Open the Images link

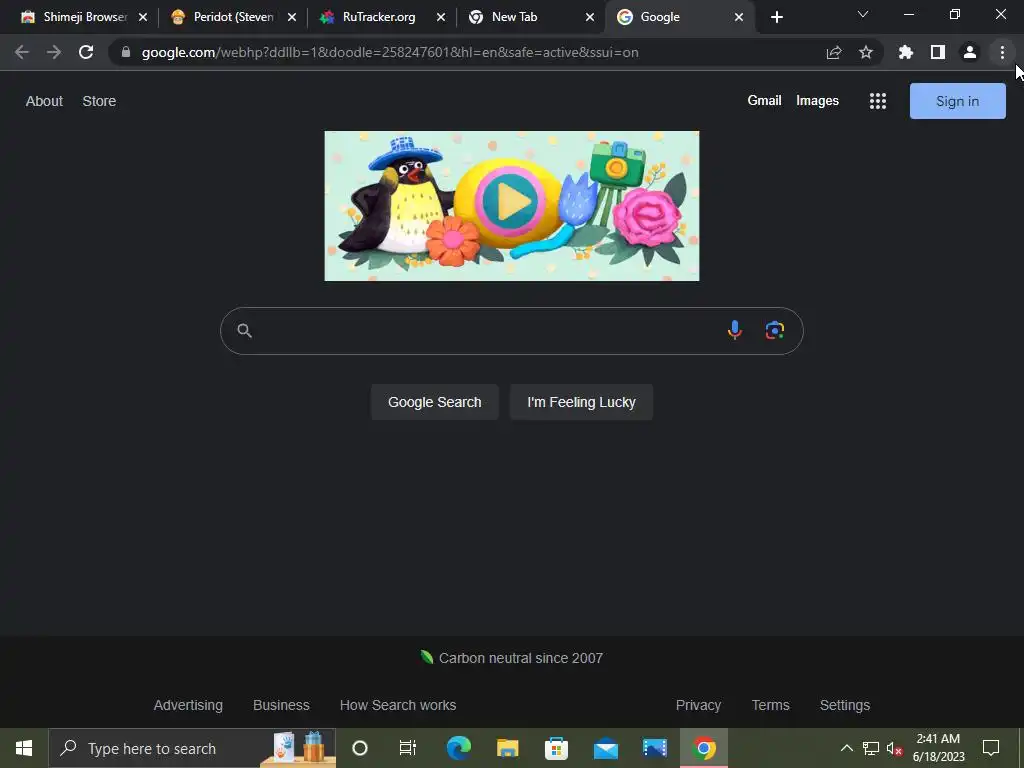(x=817, y=101)
